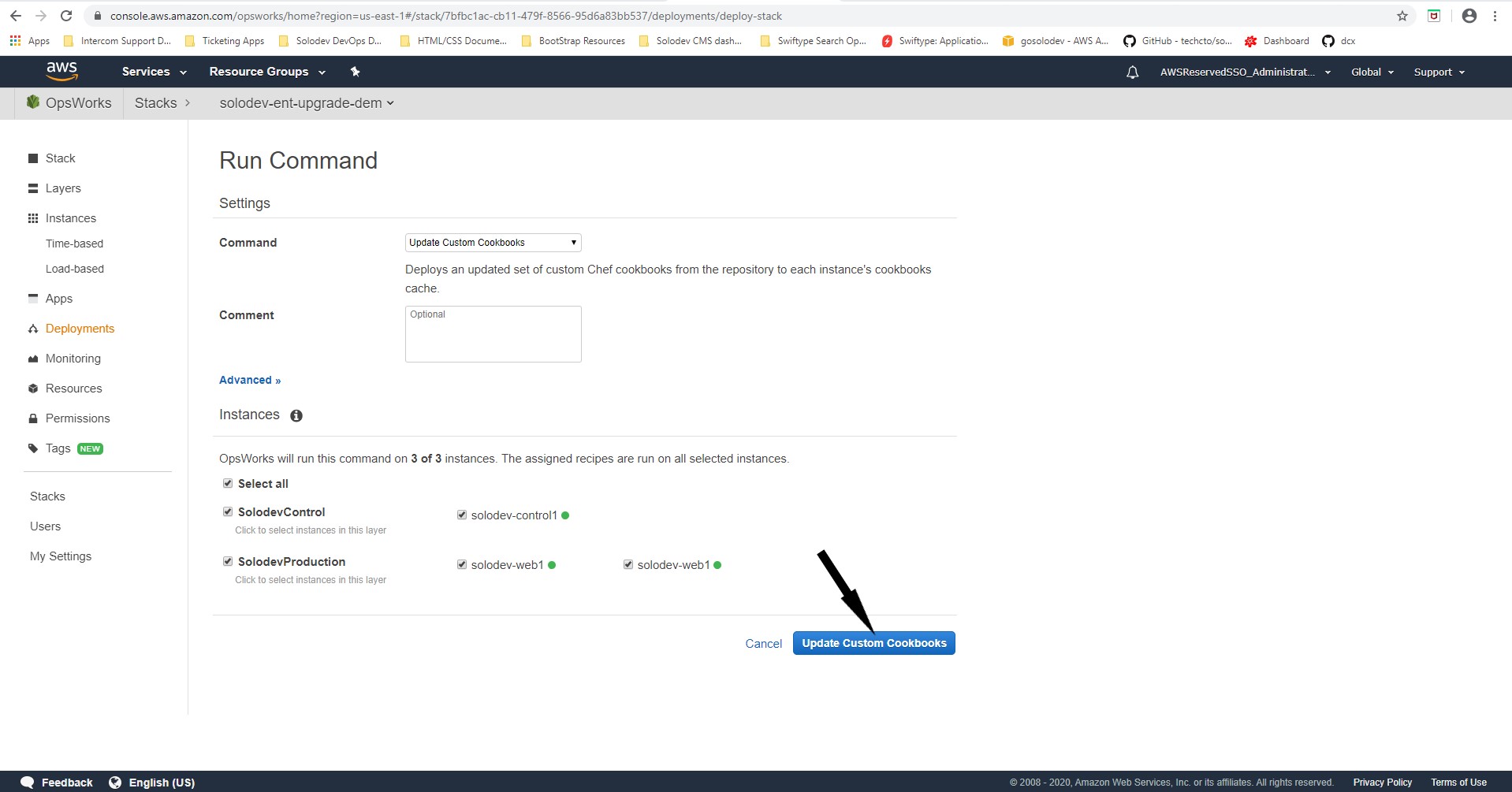
Task: Click the pin shortcut icon in the AWS bar
Action: tap(356, 72)
